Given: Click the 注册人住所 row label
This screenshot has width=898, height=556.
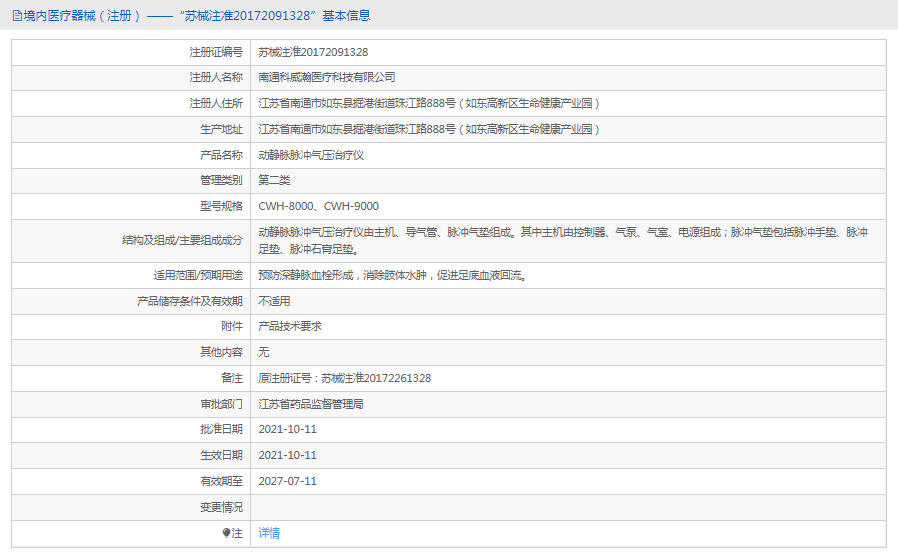Looking at the screenshot, I should (216, 103).
